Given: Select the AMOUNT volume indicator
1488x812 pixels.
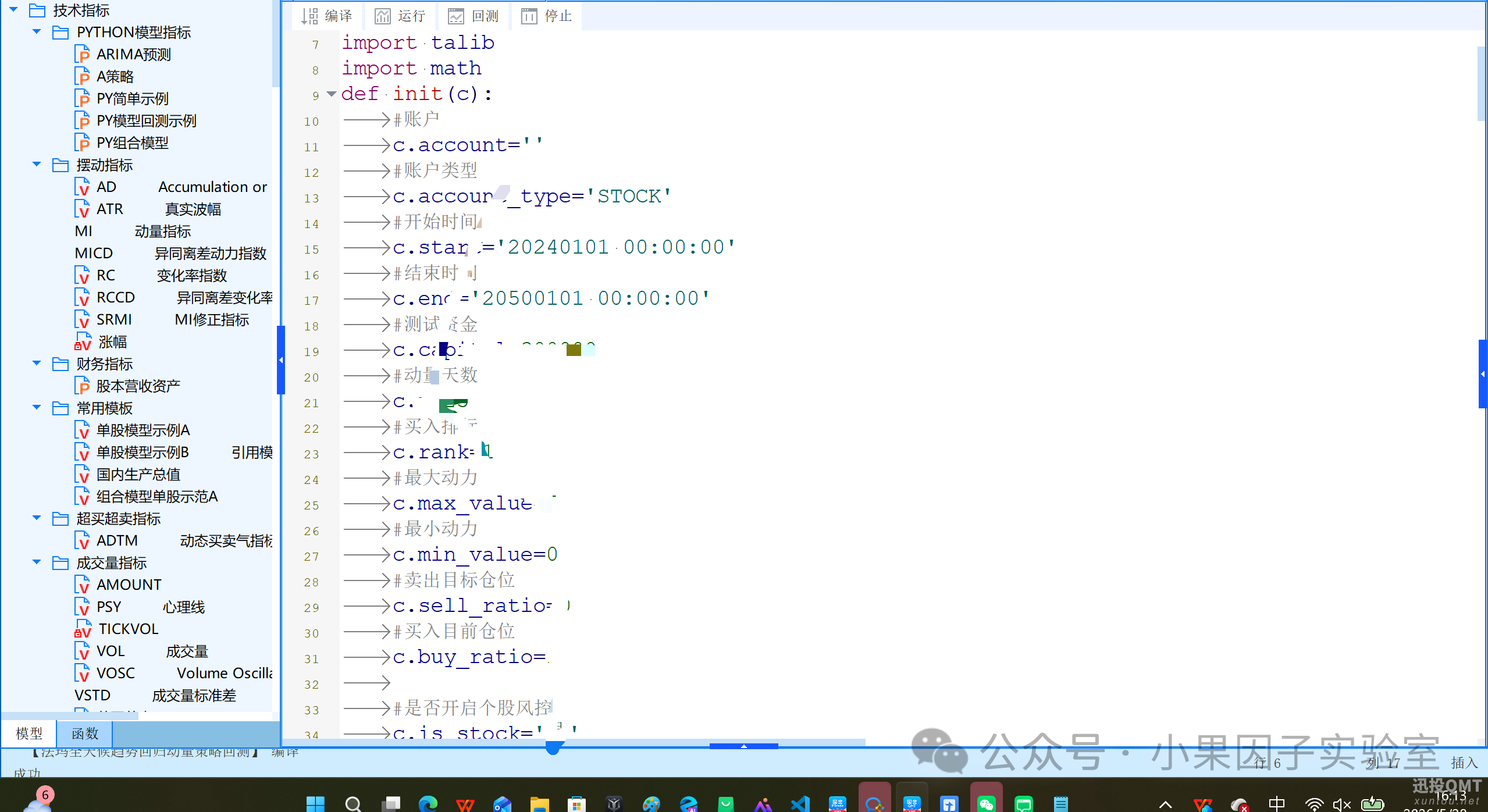Looking at the screenshot, I should pyautogui.click(x=118, y=585).
